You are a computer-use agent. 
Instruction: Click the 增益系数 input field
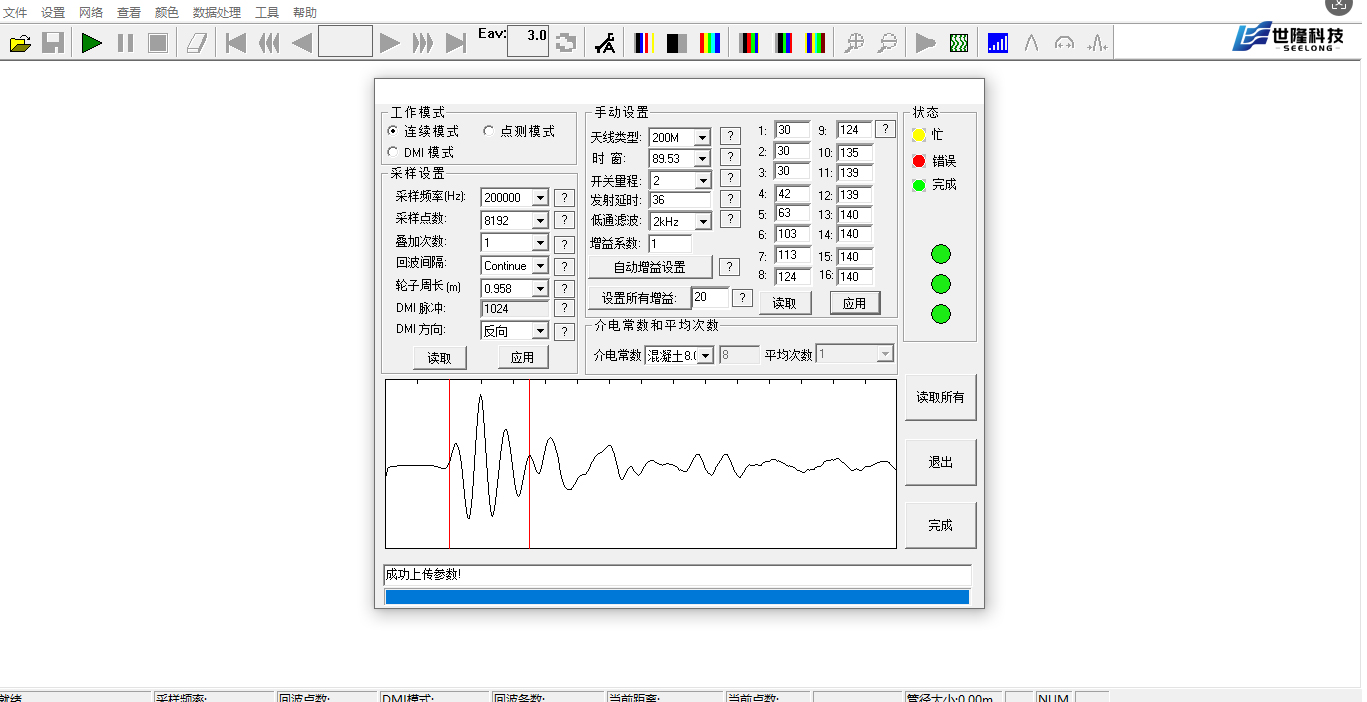point(670,243)
